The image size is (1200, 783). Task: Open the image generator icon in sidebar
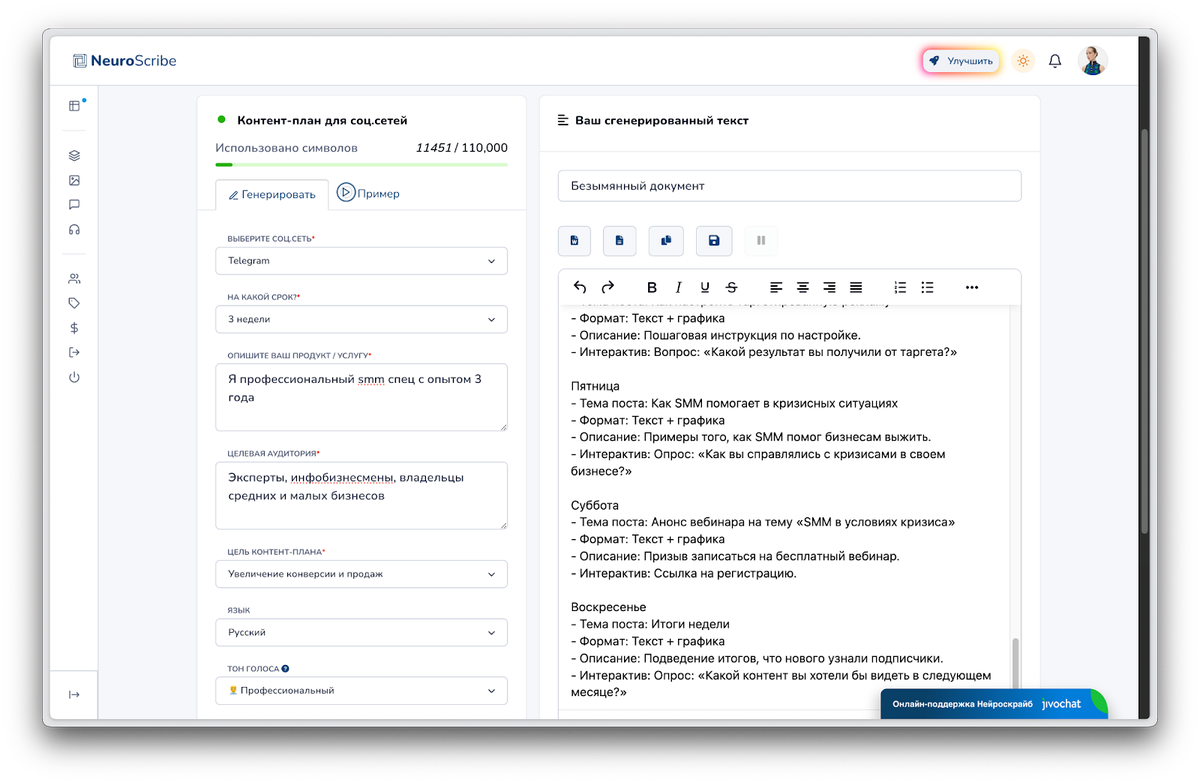tap(74, 181)
